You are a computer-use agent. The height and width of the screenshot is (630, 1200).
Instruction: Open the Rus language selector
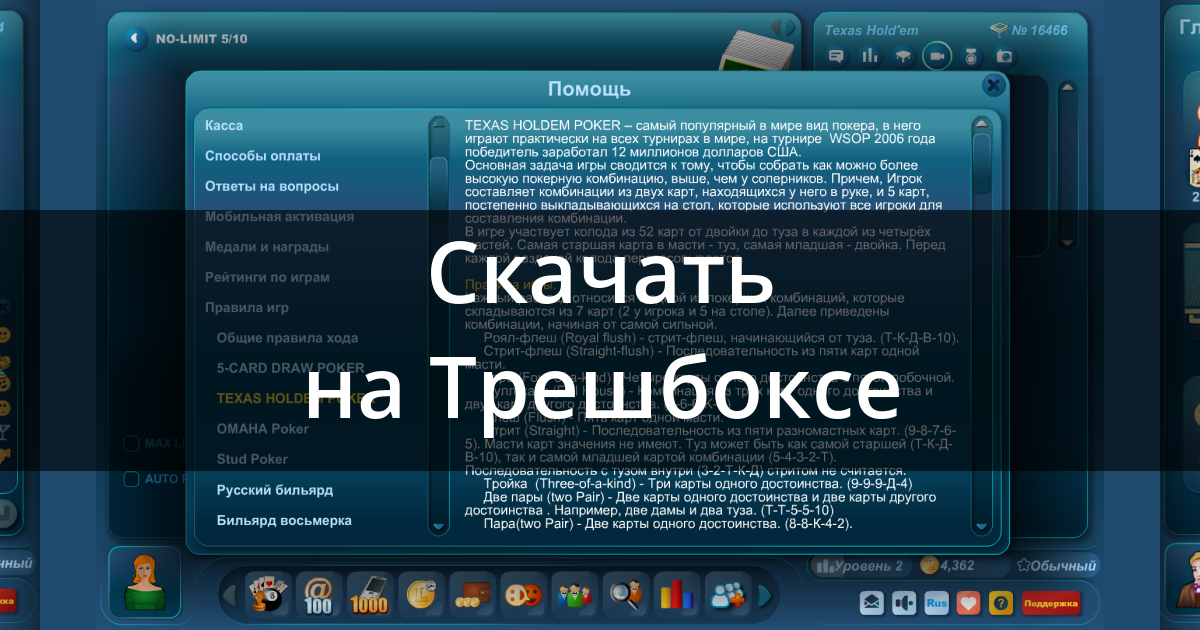tap(936, 603)
